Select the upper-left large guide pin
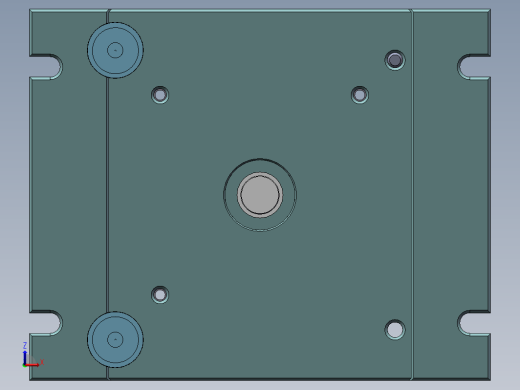The width and height of the screenshot is (520, 390). pos(115,50)
